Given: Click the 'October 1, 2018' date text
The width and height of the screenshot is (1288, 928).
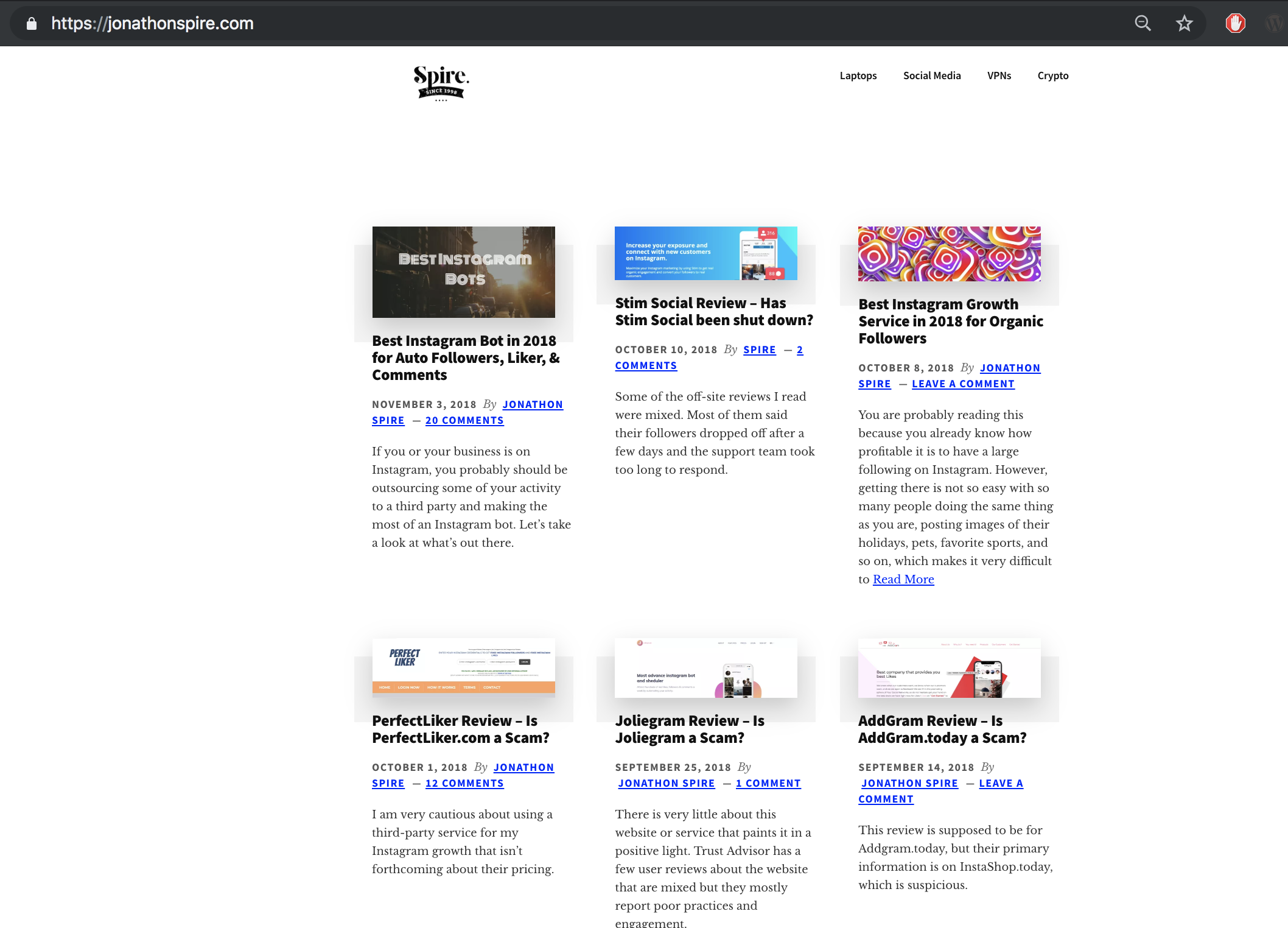Looking at the screenshot, I should click(419, 767).
